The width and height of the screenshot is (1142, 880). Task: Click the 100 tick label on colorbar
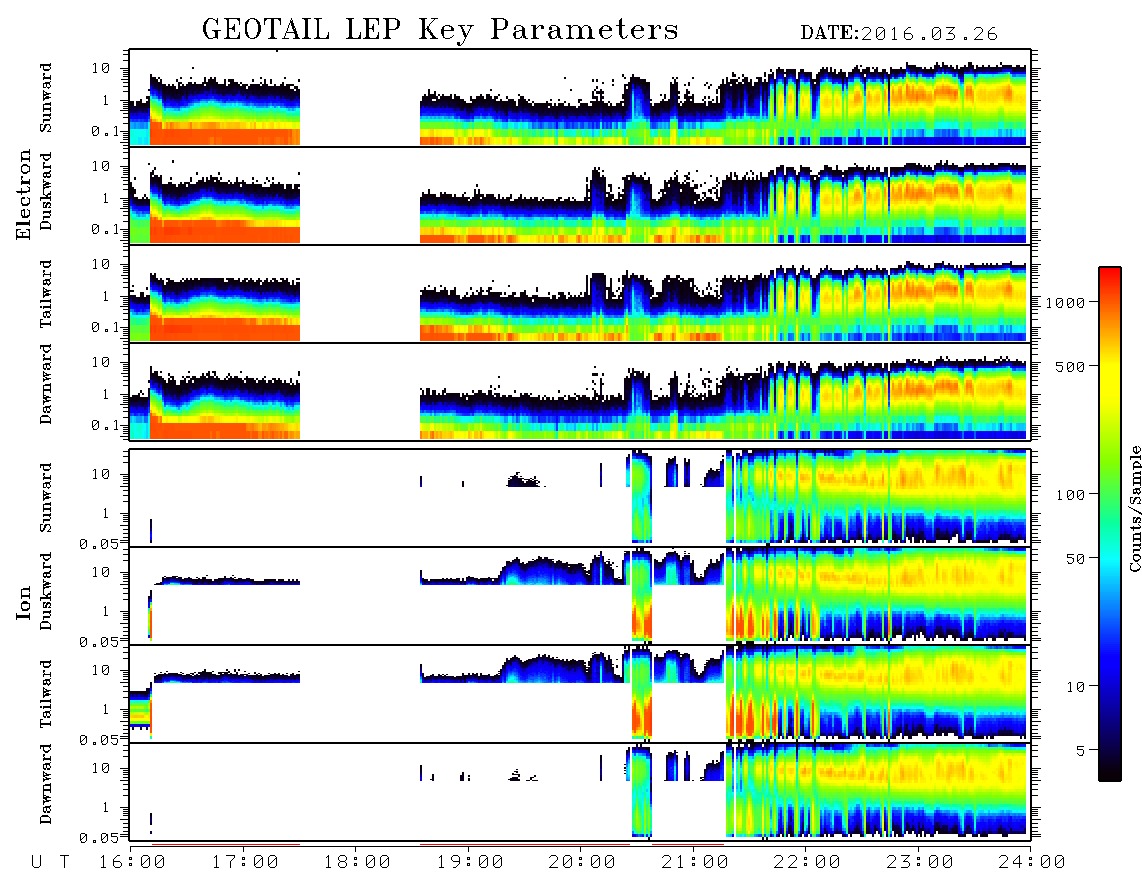pyautogui.click(x=1071, y=495)
